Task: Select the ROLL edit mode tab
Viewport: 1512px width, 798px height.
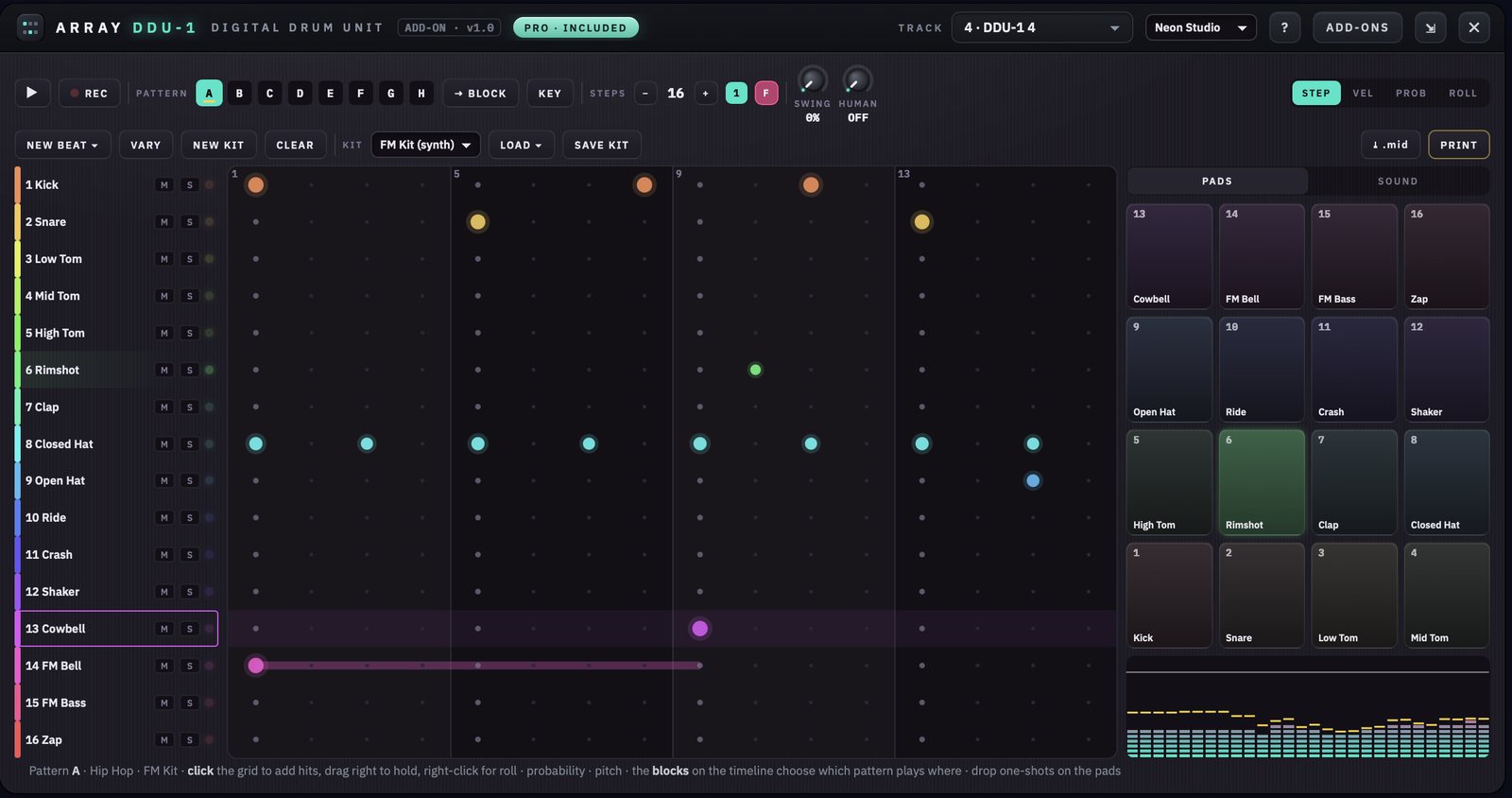Action: point(1463,93)
